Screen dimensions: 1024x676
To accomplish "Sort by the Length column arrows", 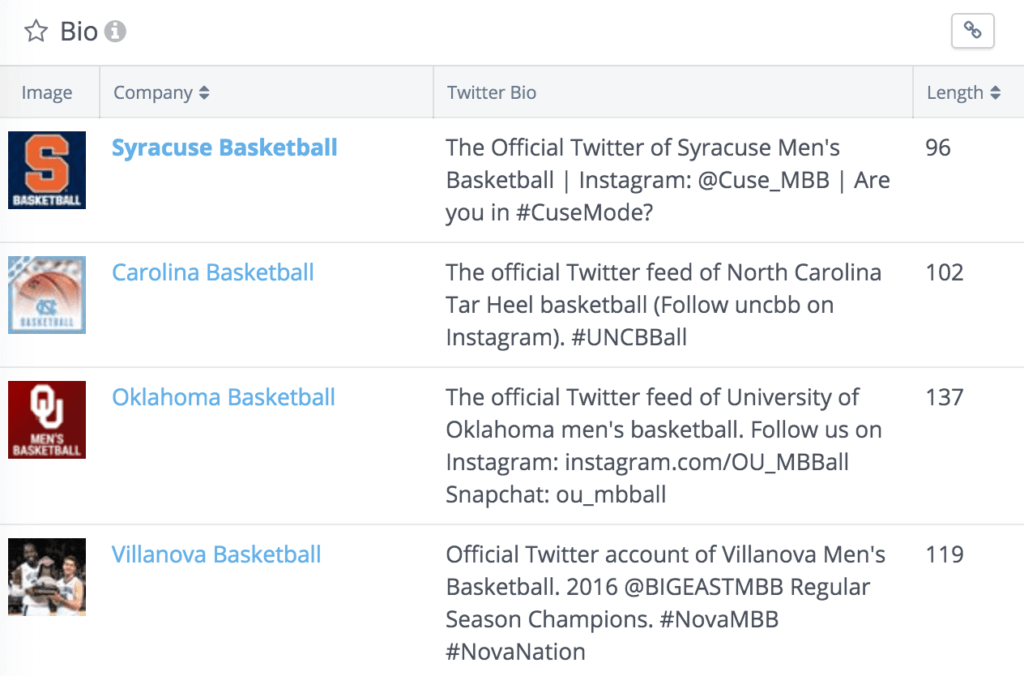I will [995, 93].
